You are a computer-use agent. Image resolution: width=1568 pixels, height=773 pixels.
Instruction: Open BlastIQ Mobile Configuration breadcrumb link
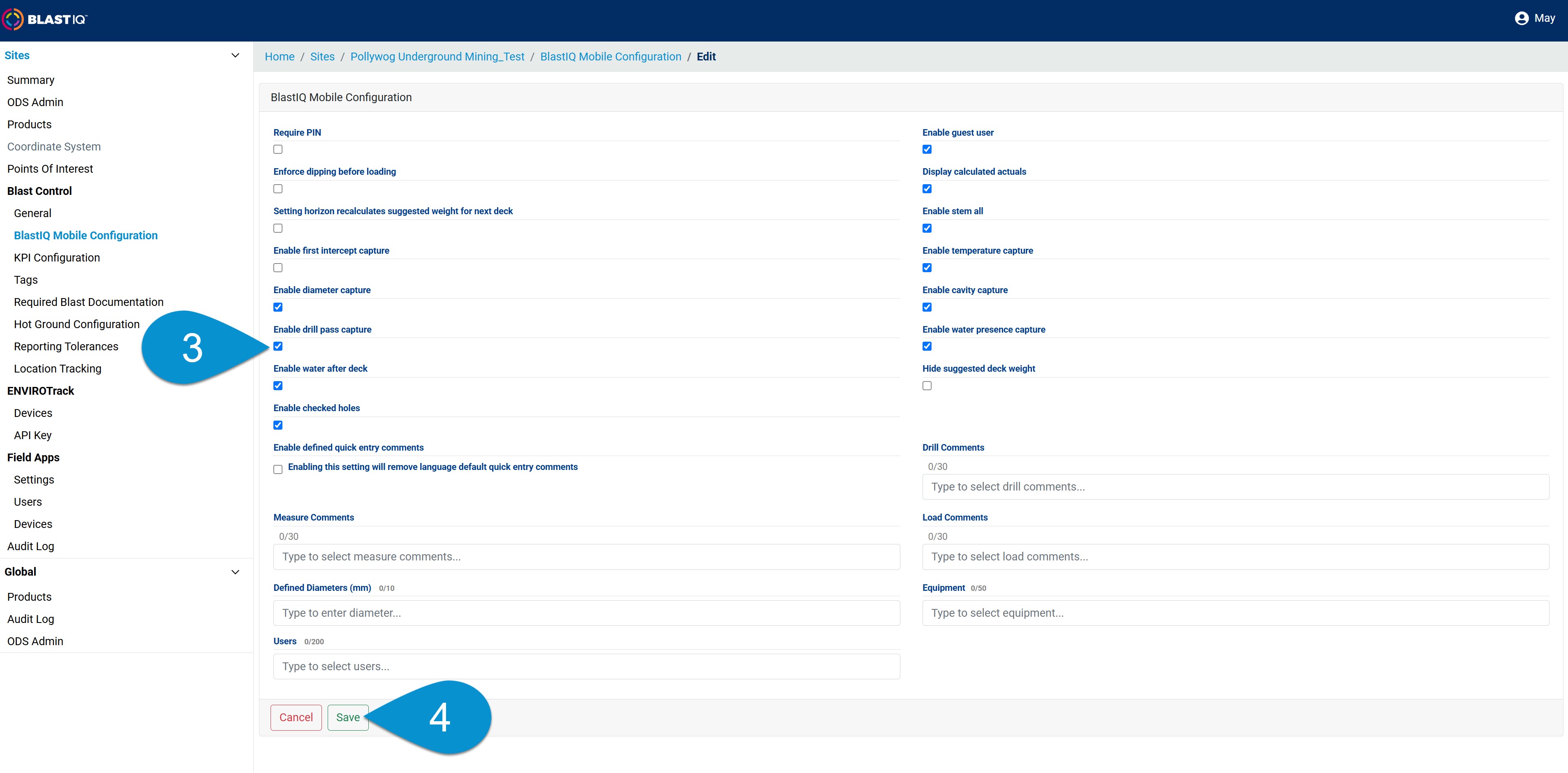[x=611, y=57]
